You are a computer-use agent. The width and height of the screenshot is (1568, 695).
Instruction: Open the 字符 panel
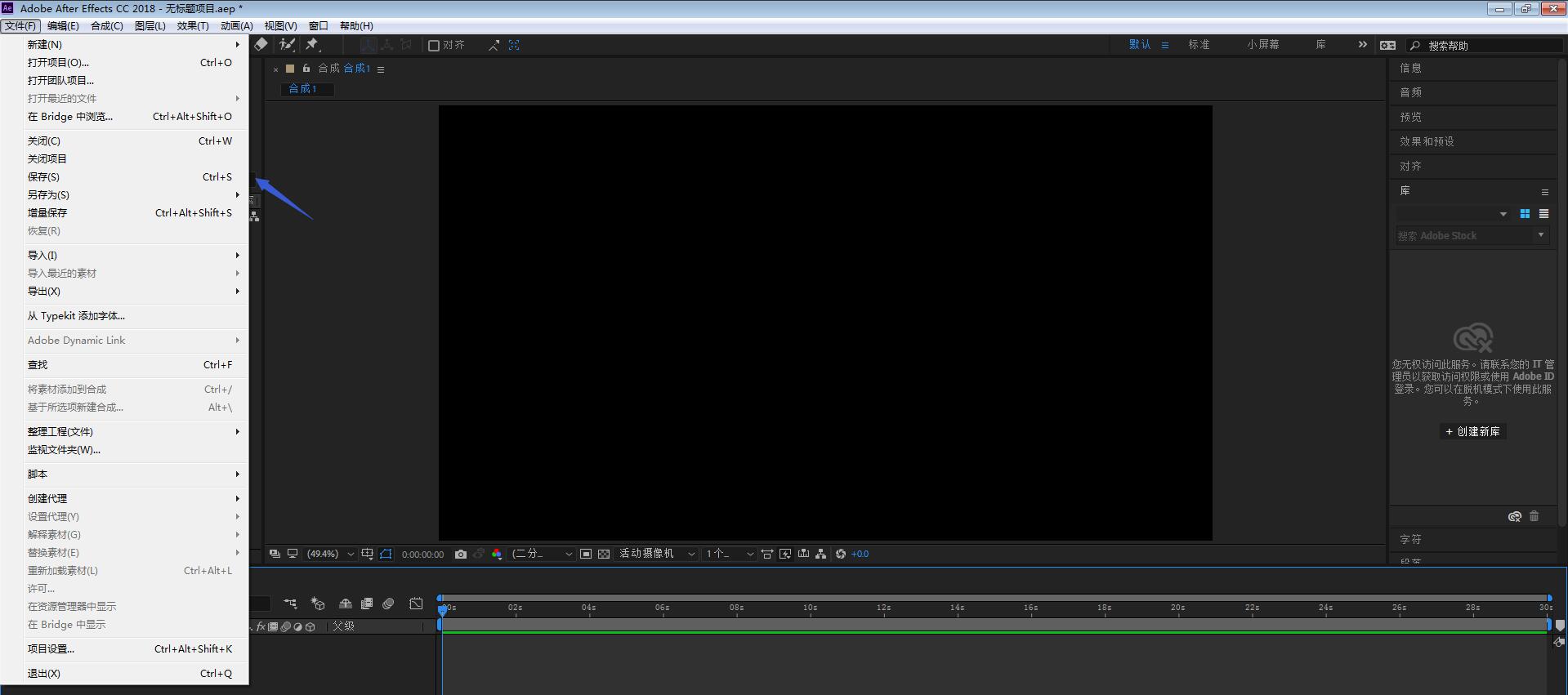coord(1410,540)
